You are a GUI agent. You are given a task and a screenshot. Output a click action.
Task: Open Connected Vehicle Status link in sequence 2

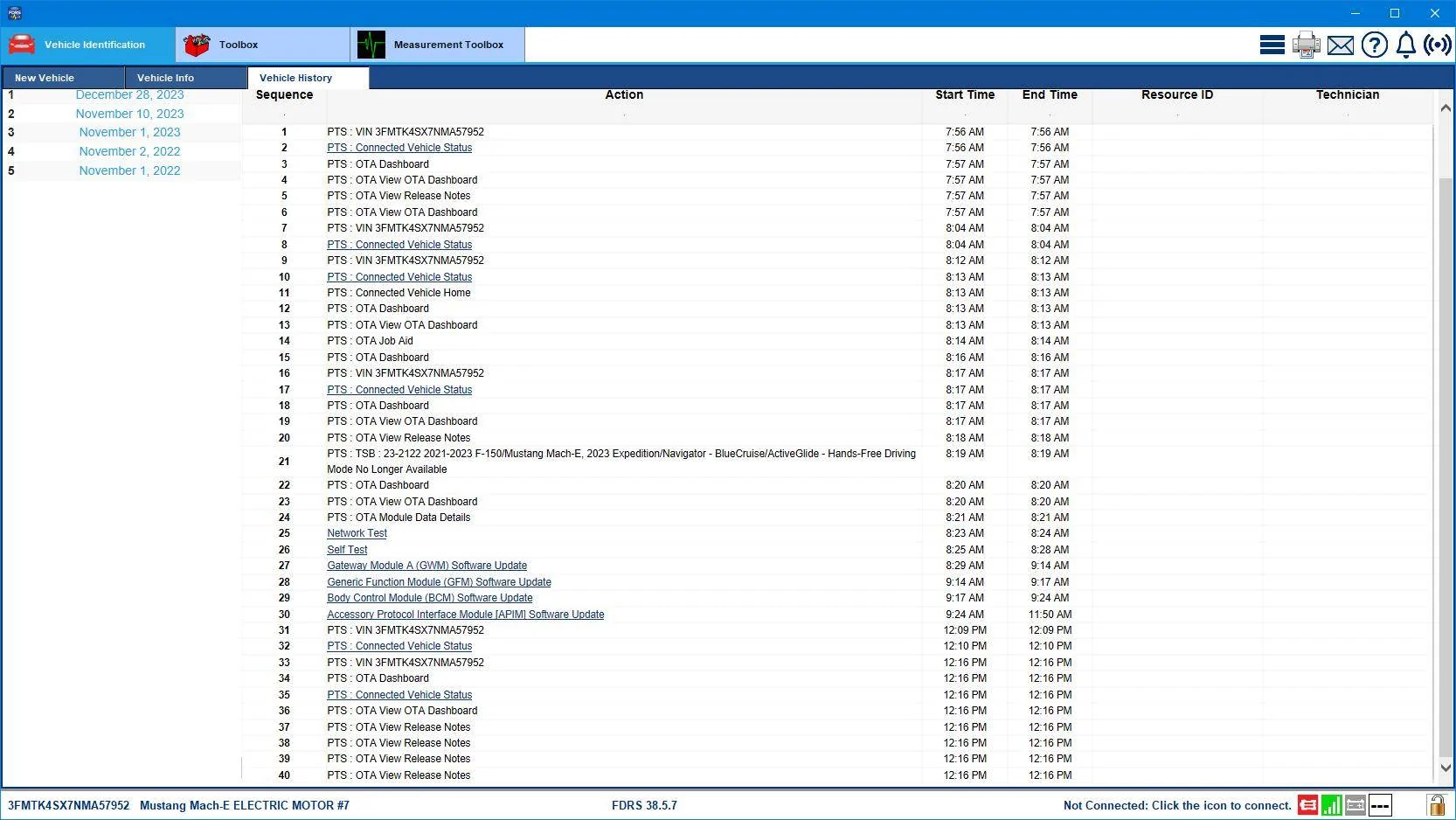tap(399, 148)
